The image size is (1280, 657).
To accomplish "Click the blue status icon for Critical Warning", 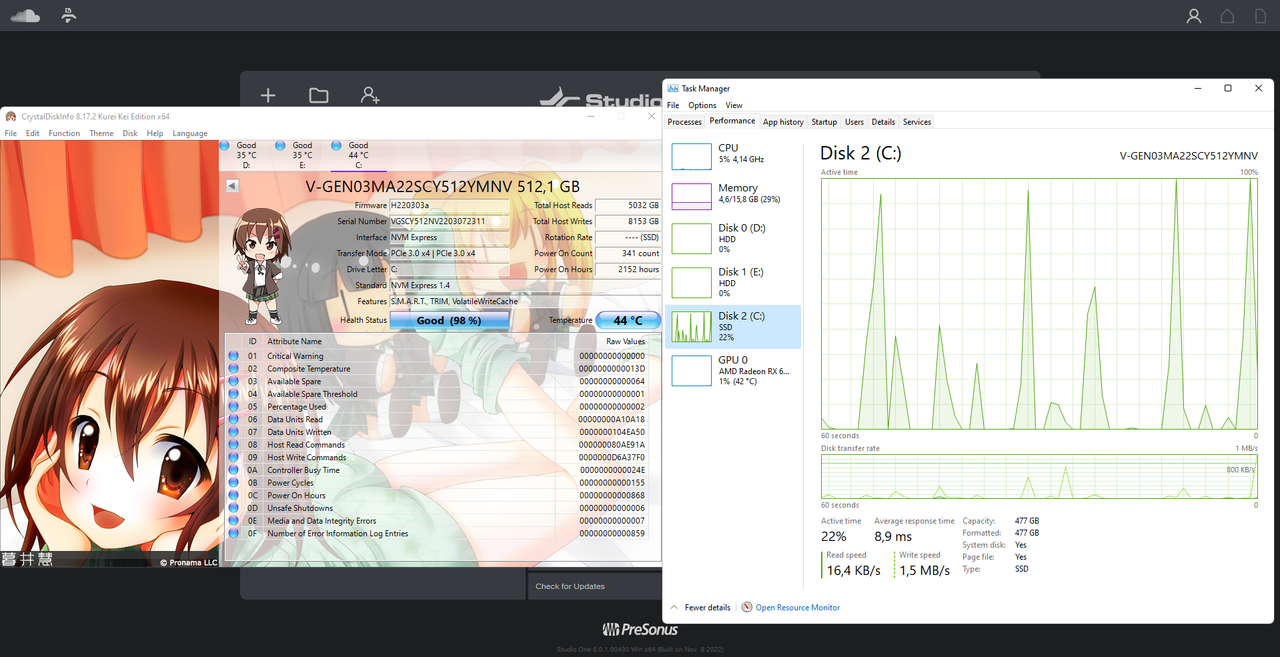I will click(x=233, y=356).
